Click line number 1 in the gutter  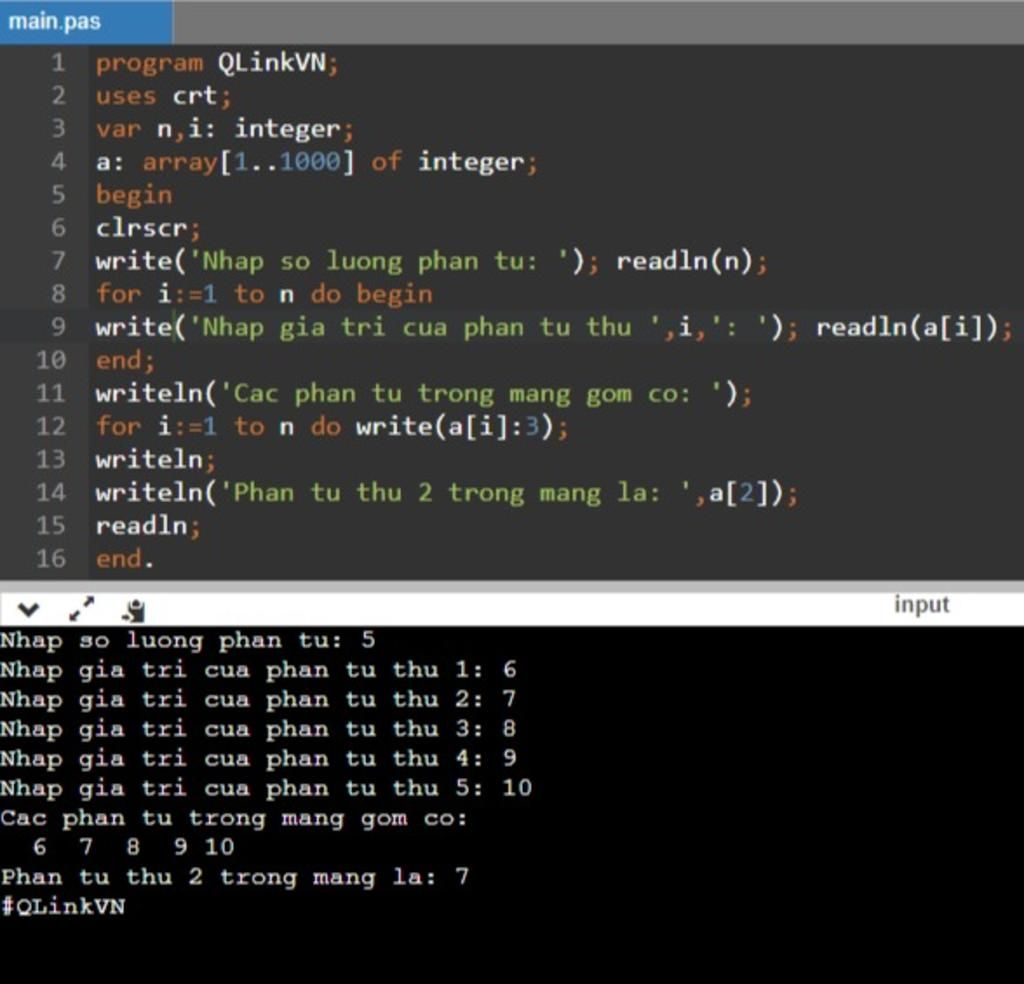[x=58, y=63]
